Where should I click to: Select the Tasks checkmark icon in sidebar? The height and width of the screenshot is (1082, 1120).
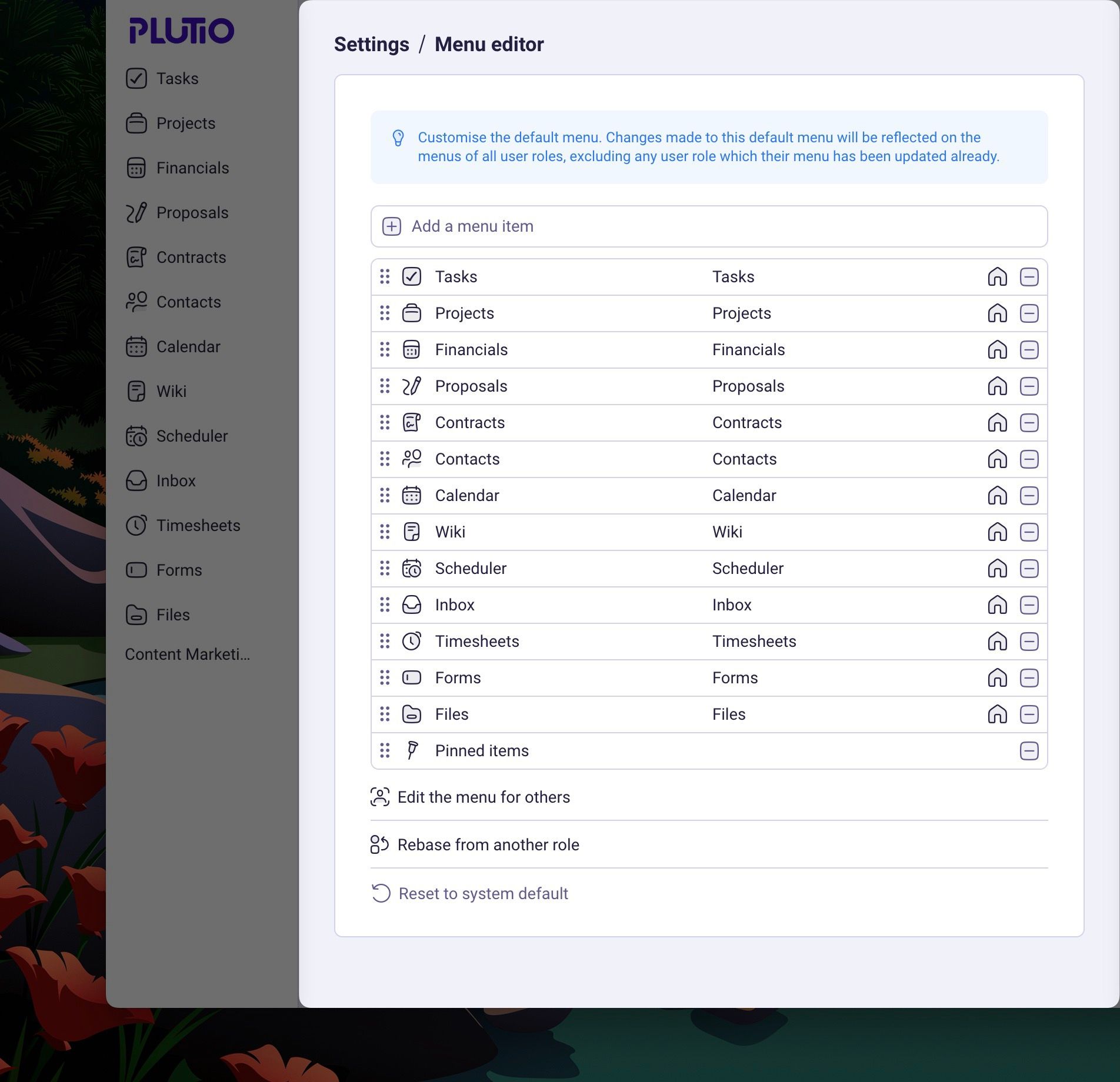[x=137, y=79]
